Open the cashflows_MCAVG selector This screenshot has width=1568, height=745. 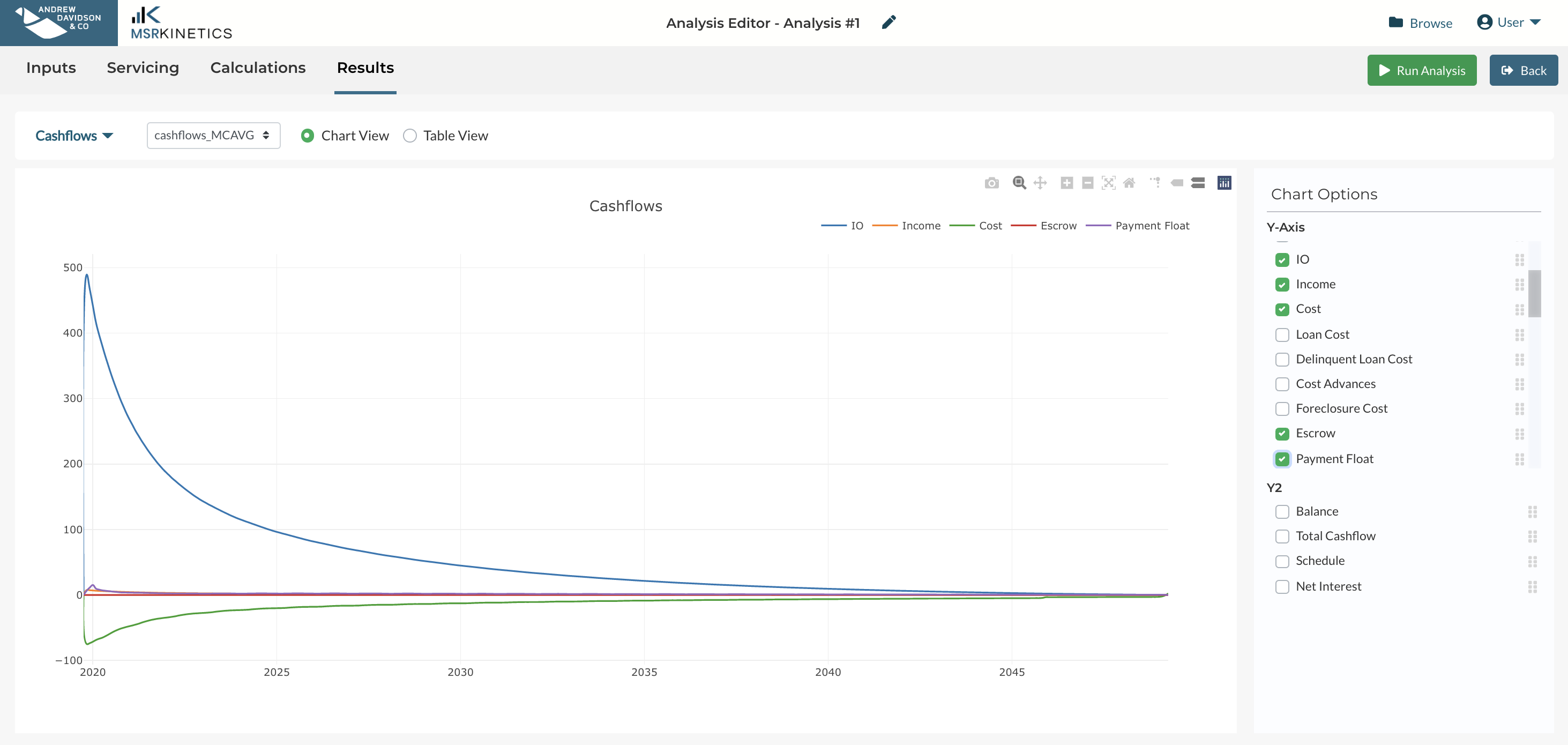[x=213, y=135]
